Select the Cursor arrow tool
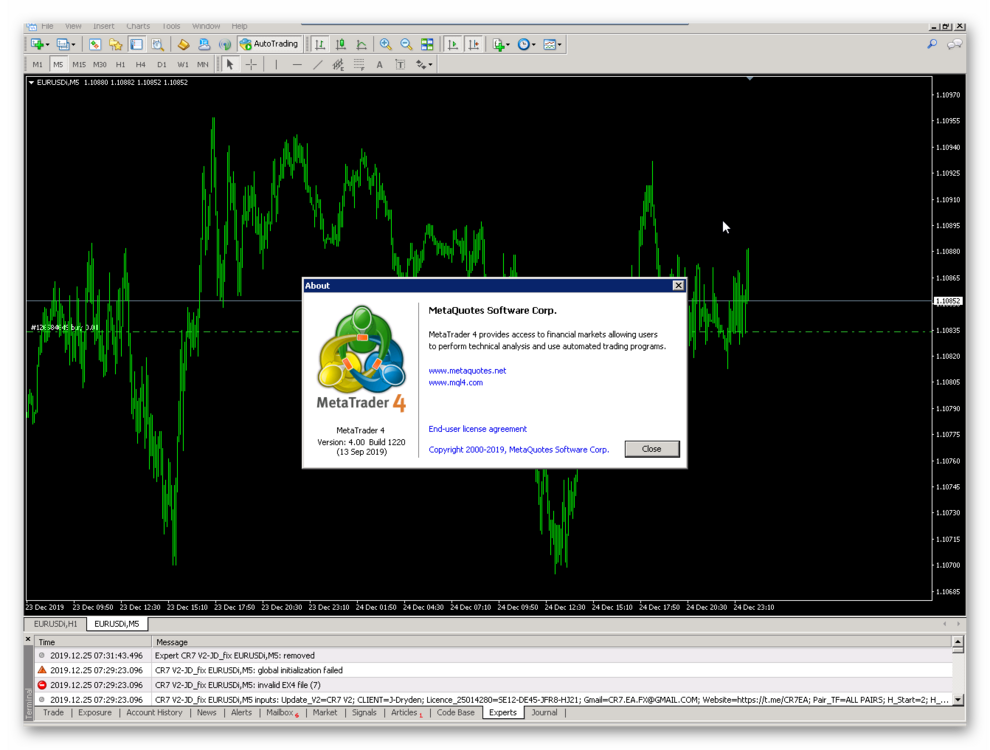 click(230, 64)
